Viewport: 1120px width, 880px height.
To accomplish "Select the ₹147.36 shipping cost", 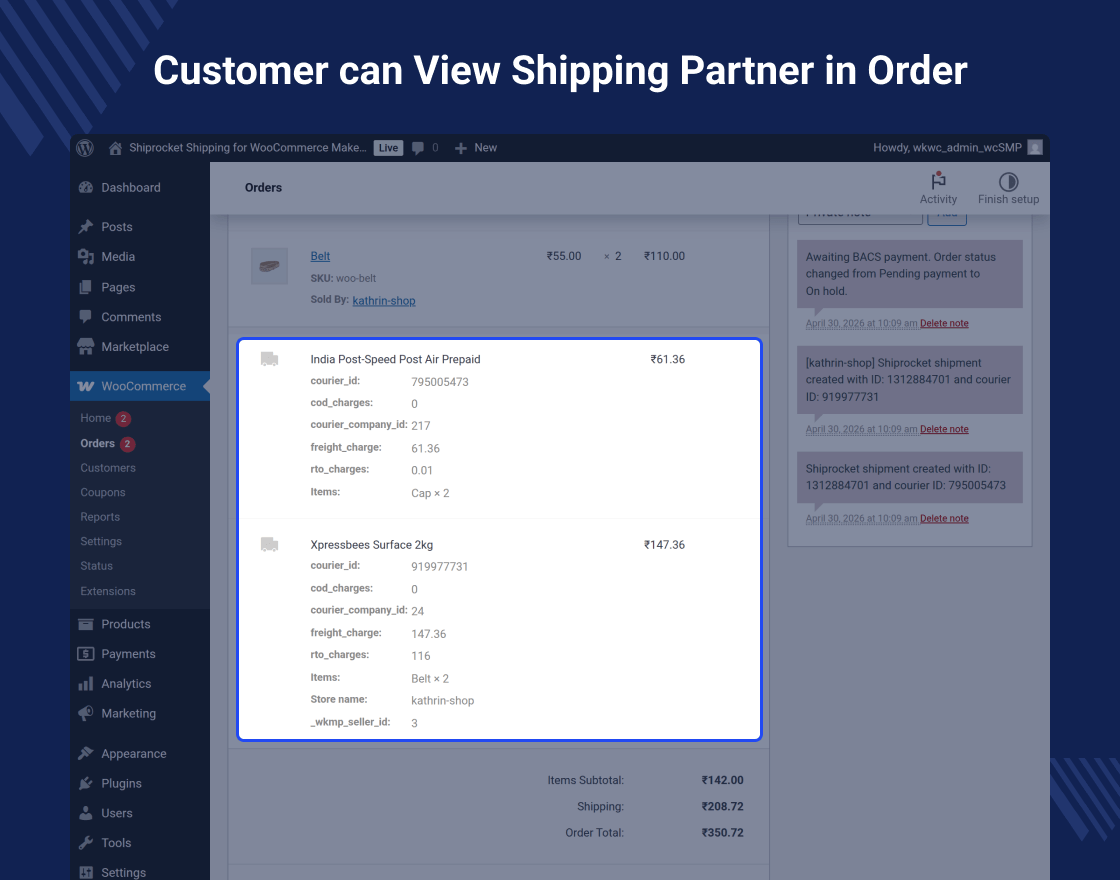I will coord(664,544).
